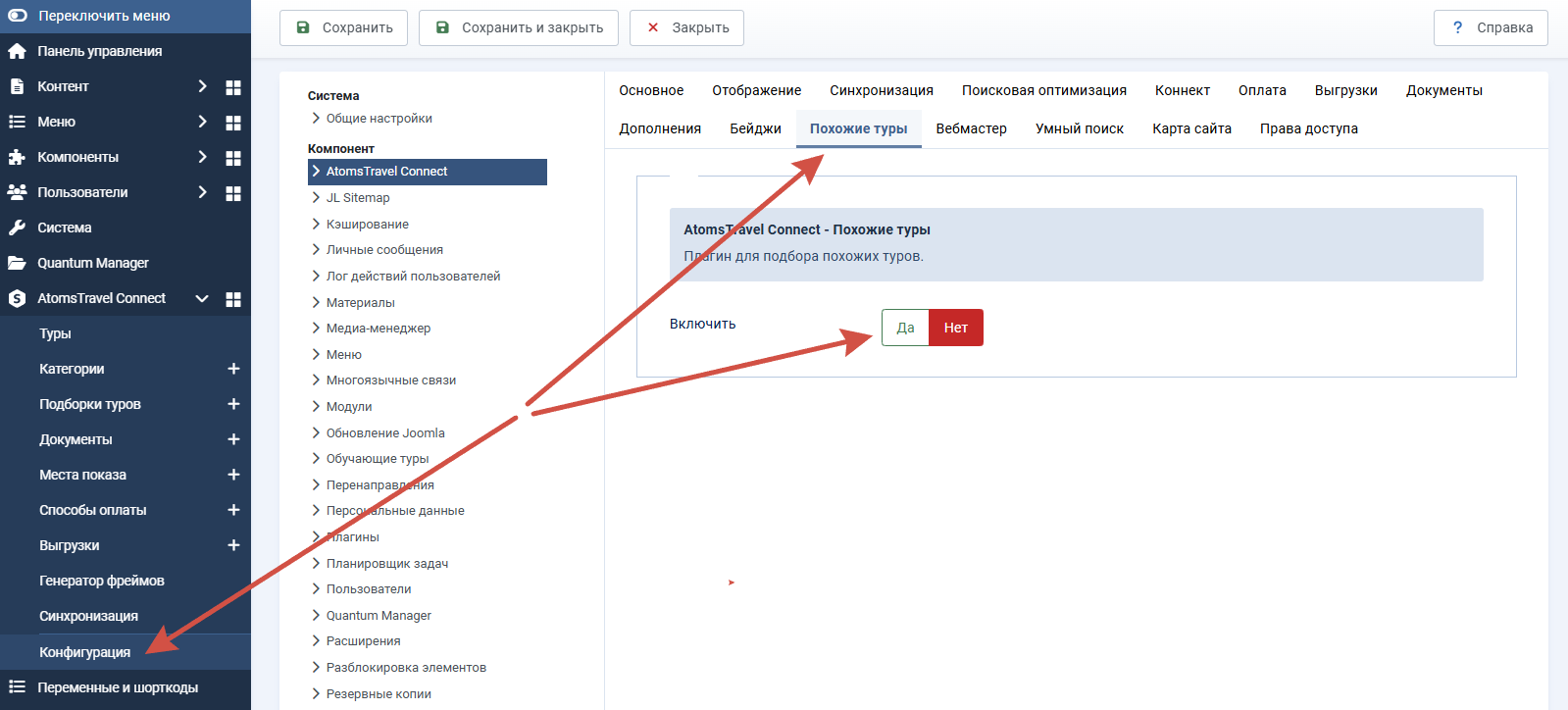Open the Оплата tab

(x=1262, y=90)
